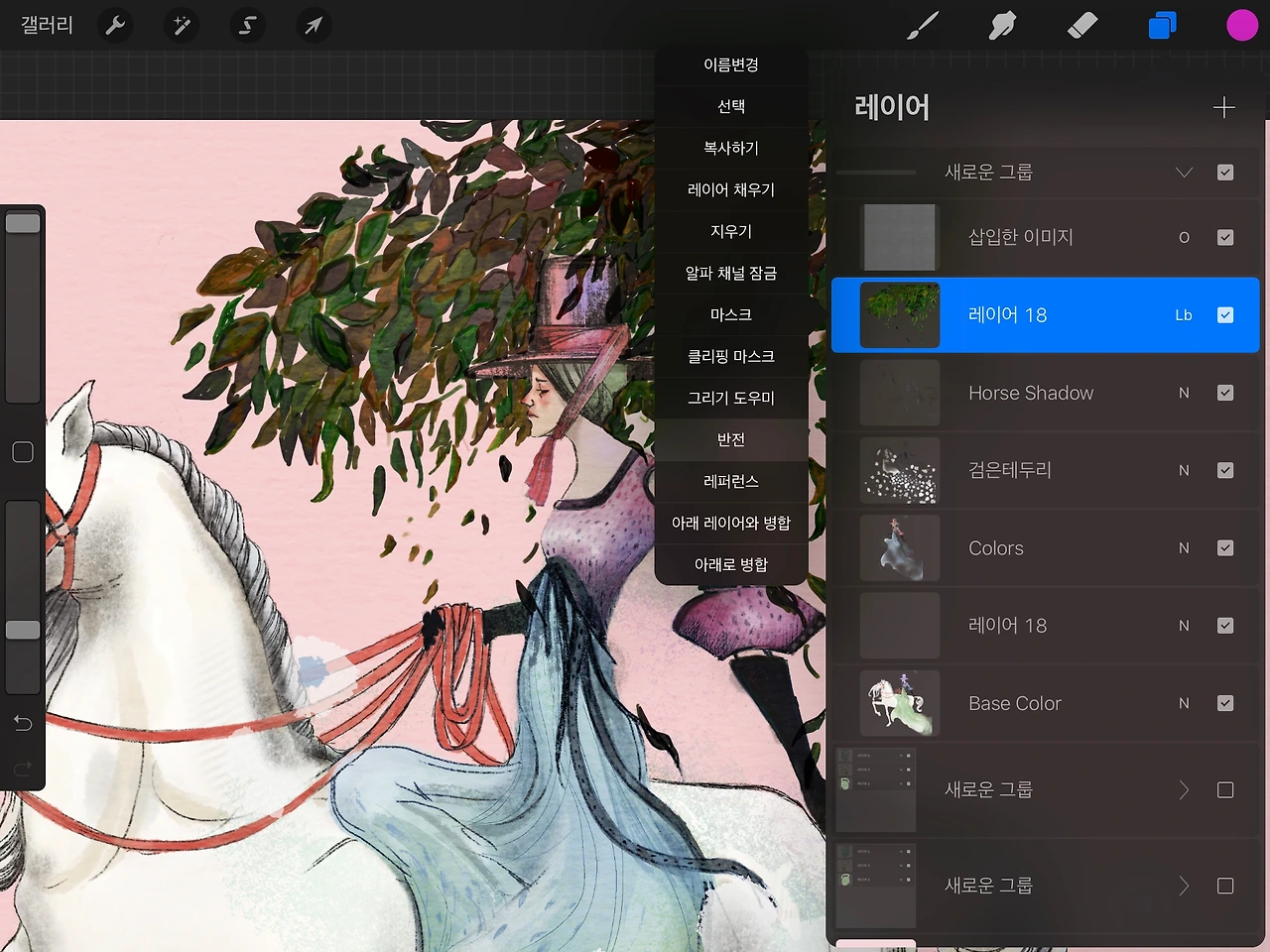Tap the redo arrow in sidebar
Viewport: 1270px width, 952px height.
tap(23, 768)
